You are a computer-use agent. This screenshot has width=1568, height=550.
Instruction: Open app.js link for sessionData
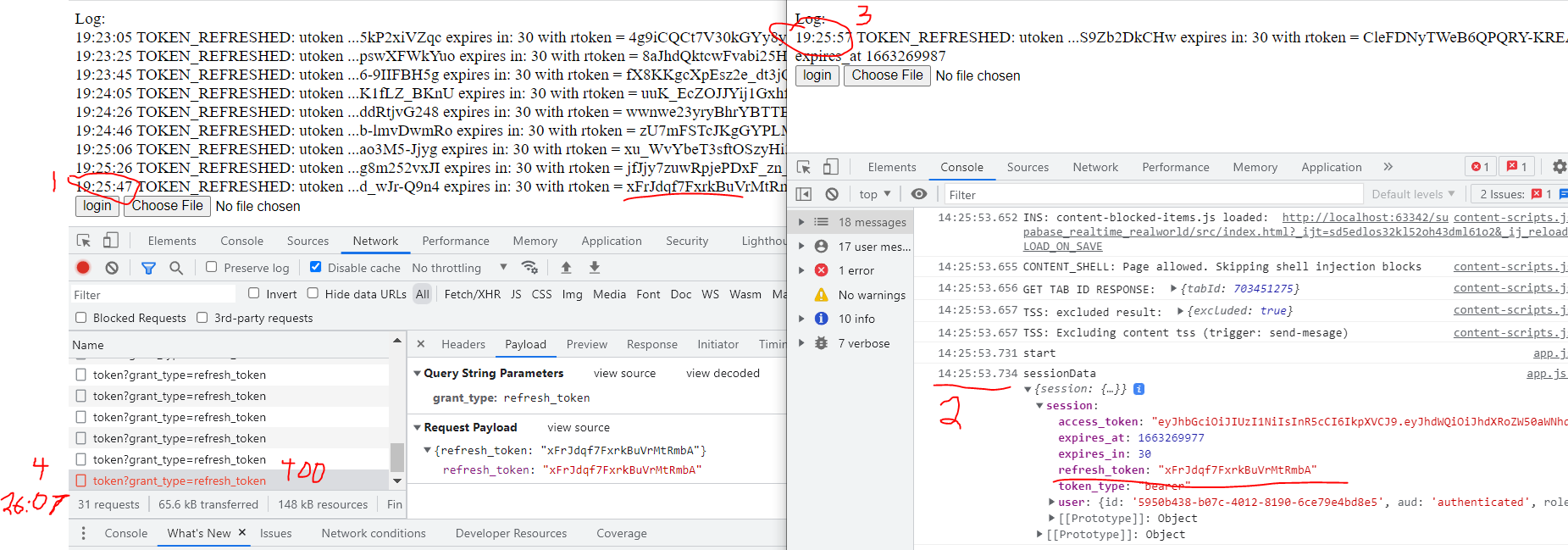tap(1546, 373)
